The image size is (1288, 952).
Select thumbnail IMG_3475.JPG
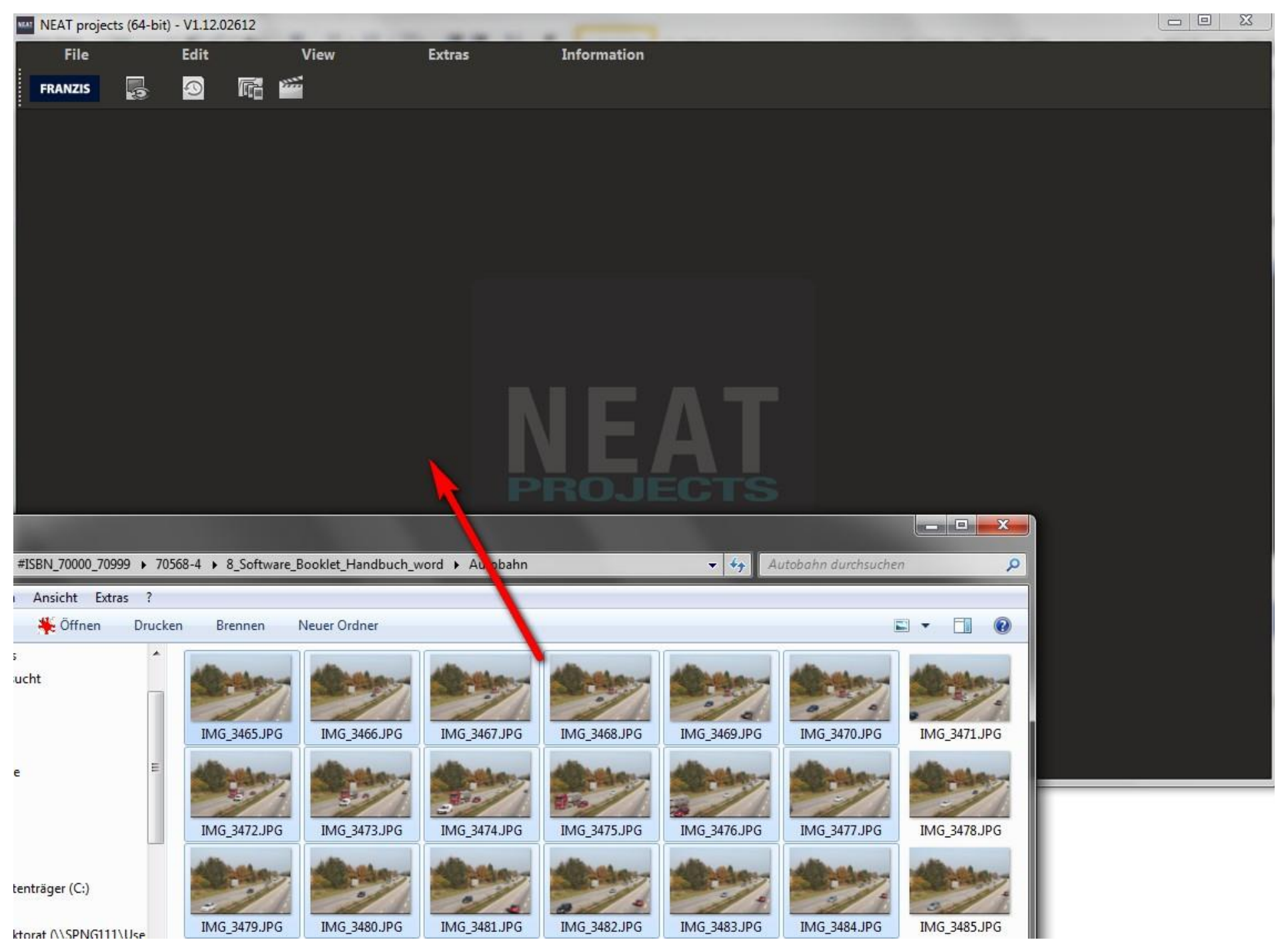click(601, 794)
